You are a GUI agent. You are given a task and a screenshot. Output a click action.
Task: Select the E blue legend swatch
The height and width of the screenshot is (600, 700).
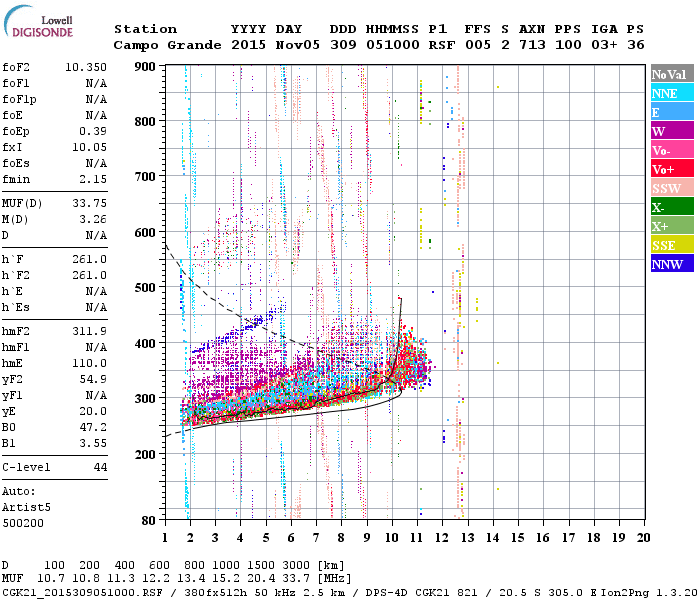click(672, 112)
